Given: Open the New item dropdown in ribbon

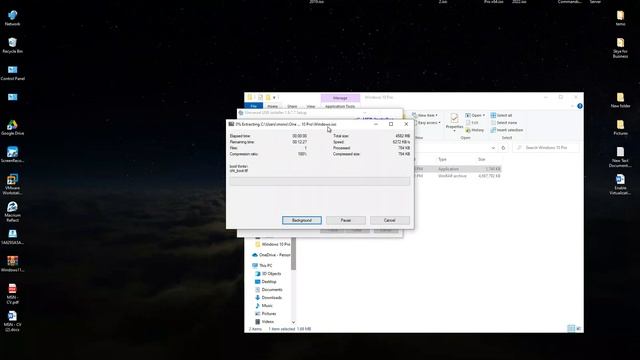Looking at the screenshot, I should click(424, 115).
